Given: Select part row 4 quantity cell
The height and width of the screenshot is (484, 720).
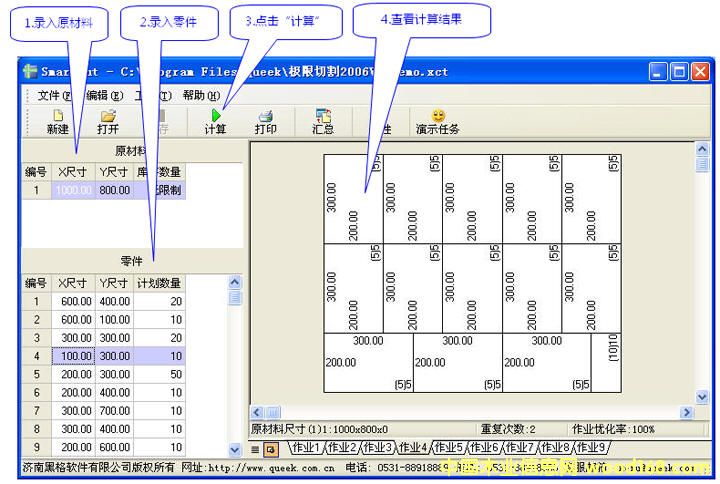Looking at the screenshot, I should click(160, 355).
